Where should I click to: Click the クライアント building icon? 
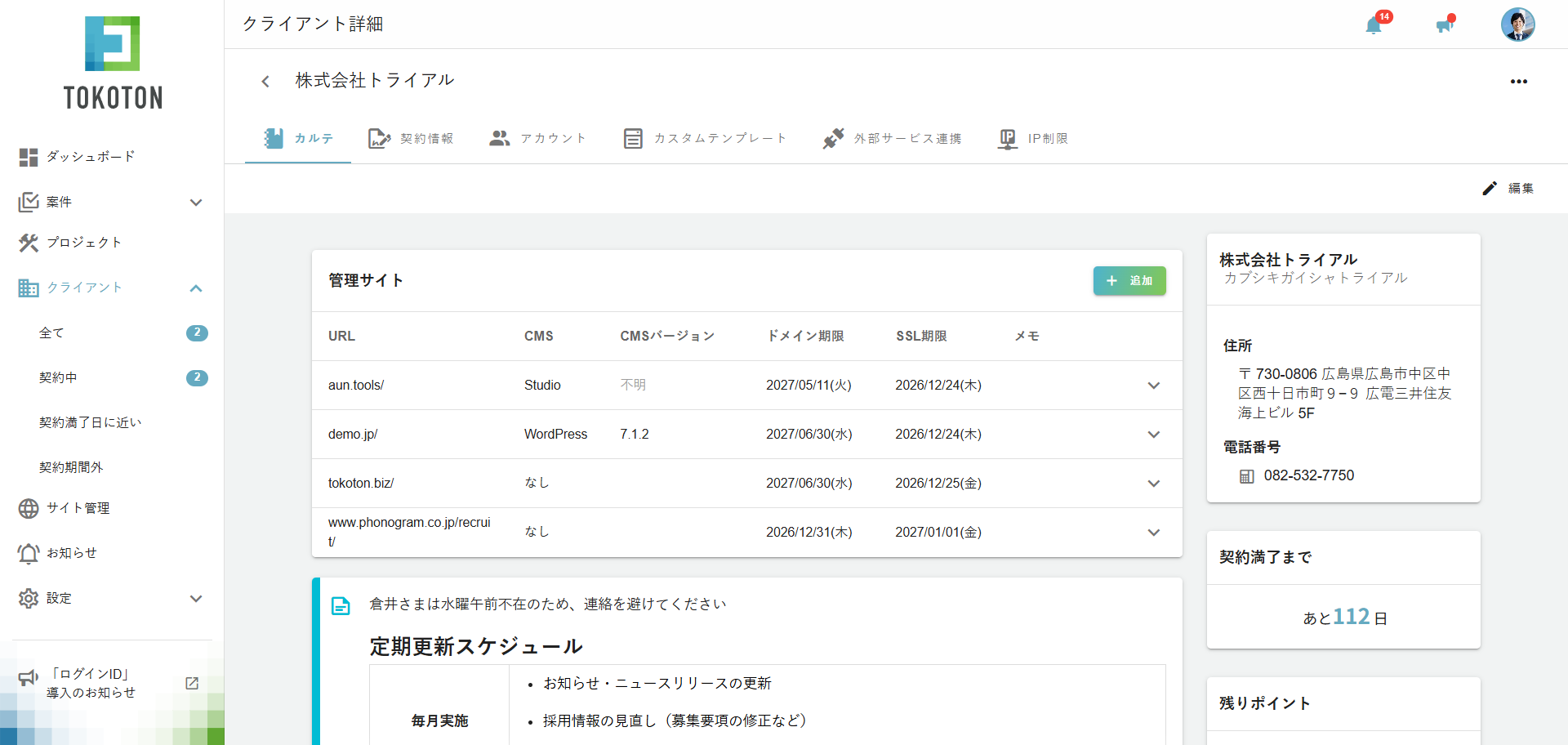pos(29,288)
